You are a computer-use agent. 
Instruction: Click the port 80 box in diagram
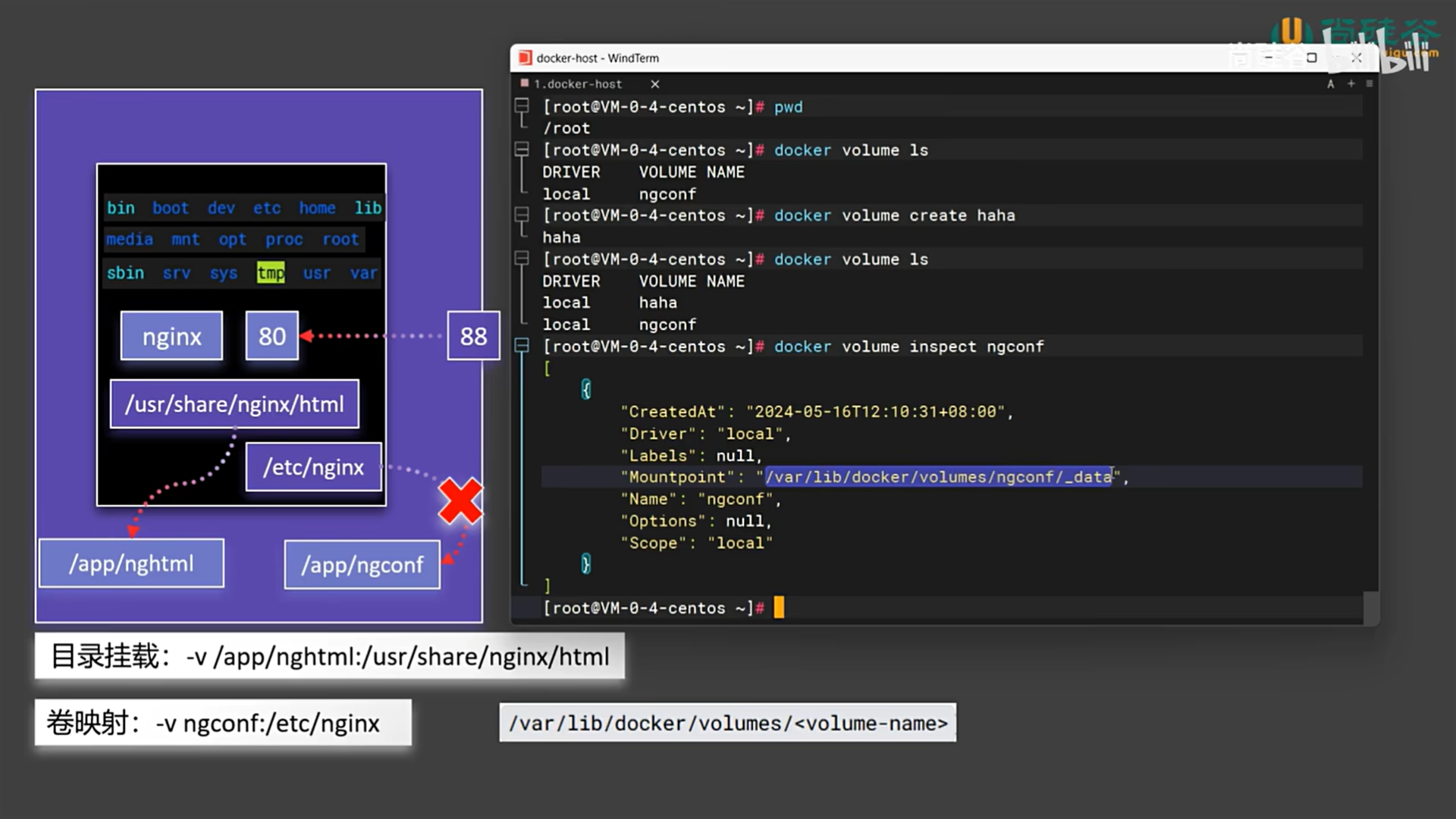[271, 336]
